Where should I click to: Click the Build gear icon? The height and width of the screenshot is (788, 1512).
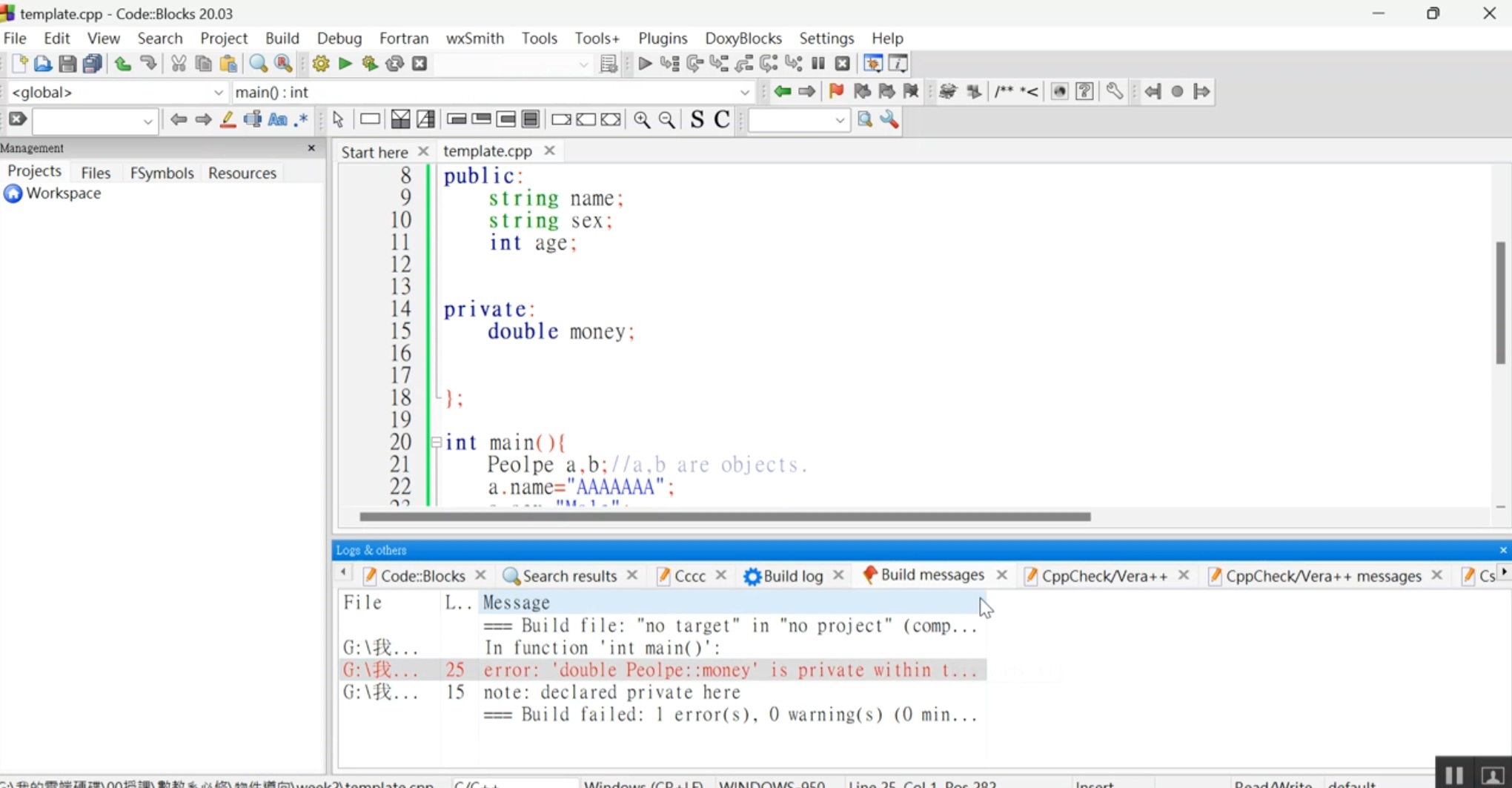pyautogui.click(x=320, y=64)
